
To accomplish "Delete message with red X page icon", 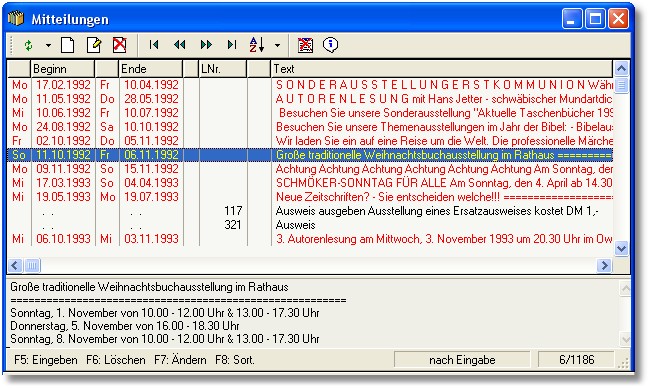I will click(120, 45).
